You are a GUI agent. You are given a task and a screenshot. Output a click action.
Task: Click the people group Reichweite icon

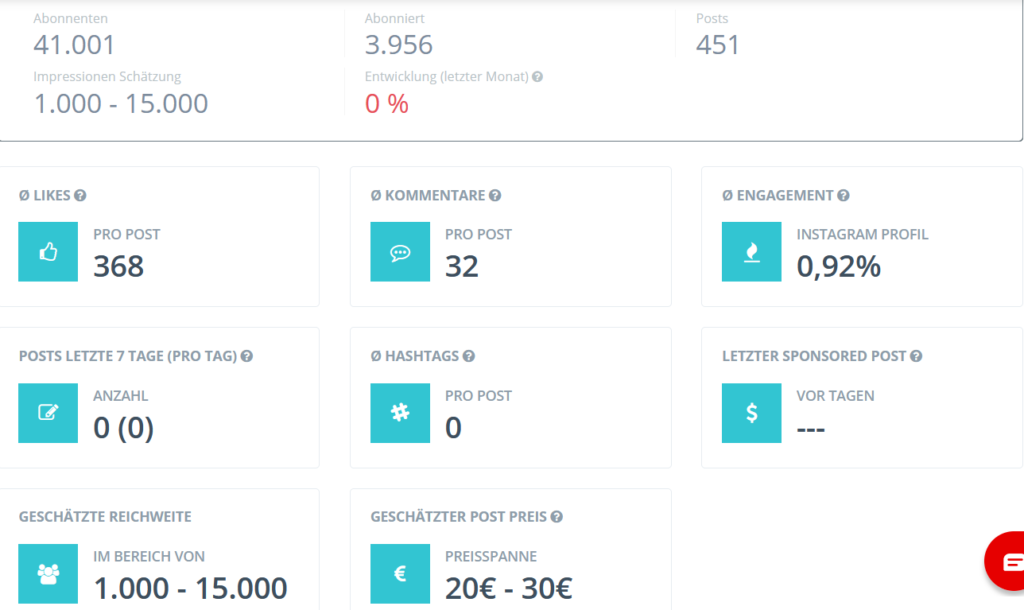[x=48, y=573]
